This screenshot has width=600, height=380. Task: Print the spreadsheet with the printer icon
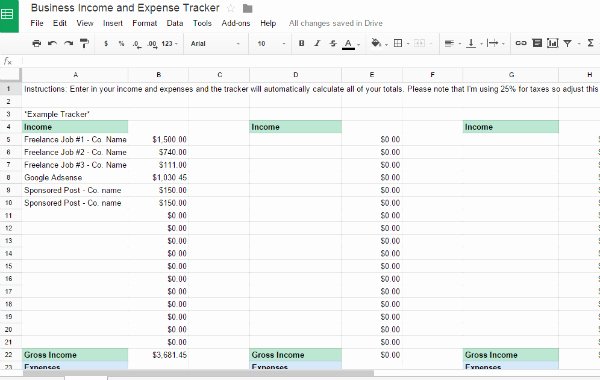37,43
